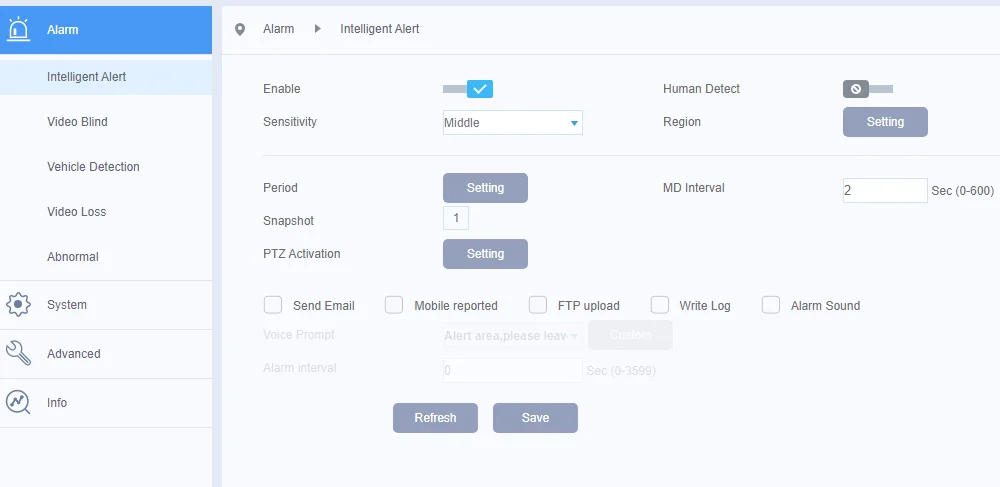
Task: Select Video Blind in the sidebar
Action: [x=77, y=122]
